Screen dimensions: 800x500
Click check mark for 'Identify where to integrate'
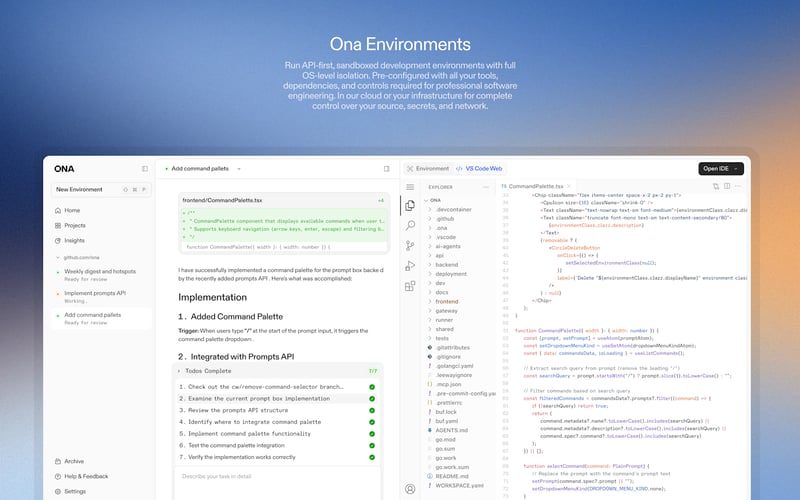click(372, 422)
